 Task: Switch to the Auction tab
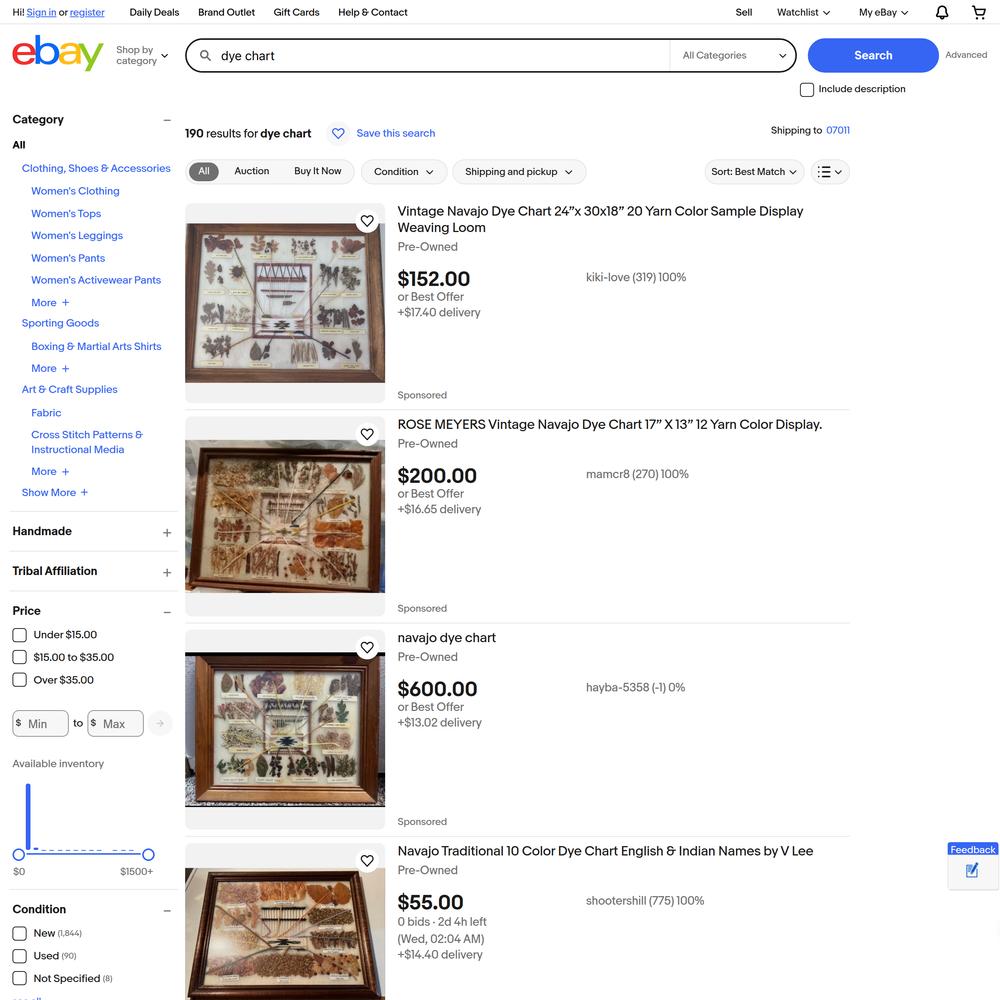point(251,171)
